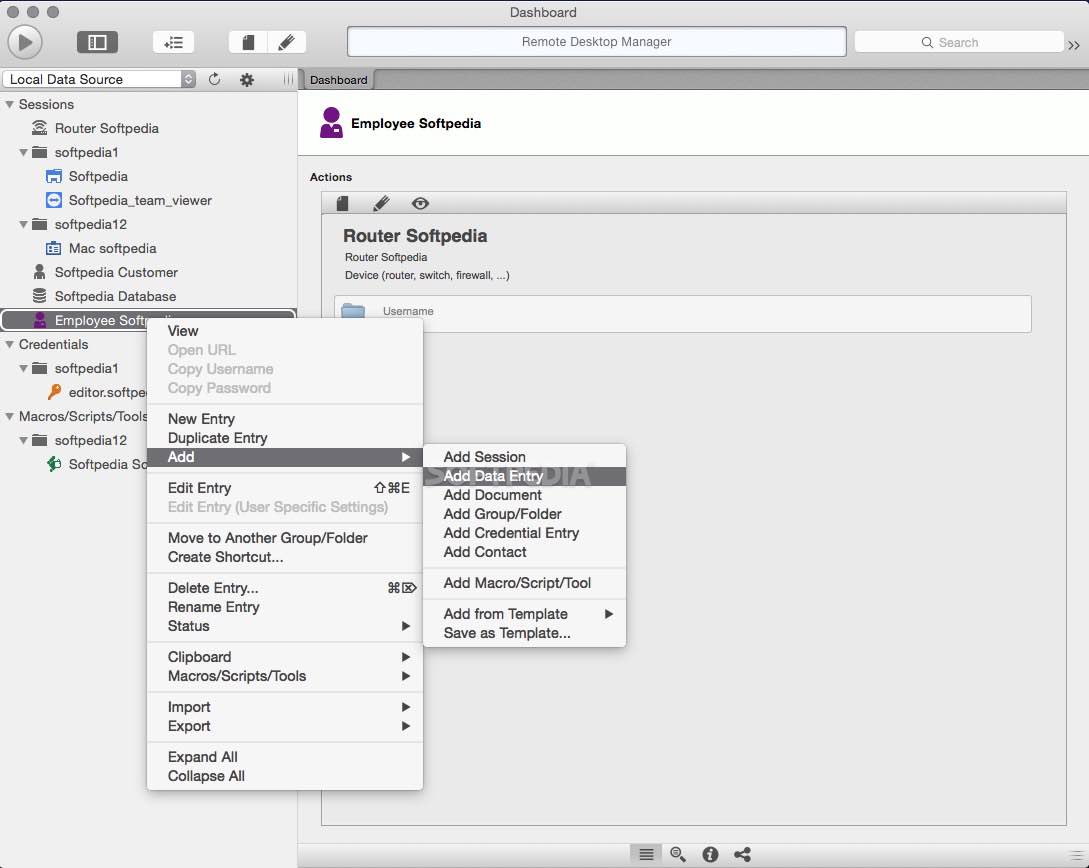Screen dimensions: 1089x868
Task: Select Collapse All in context menu
Action: [x=285, y=776]
